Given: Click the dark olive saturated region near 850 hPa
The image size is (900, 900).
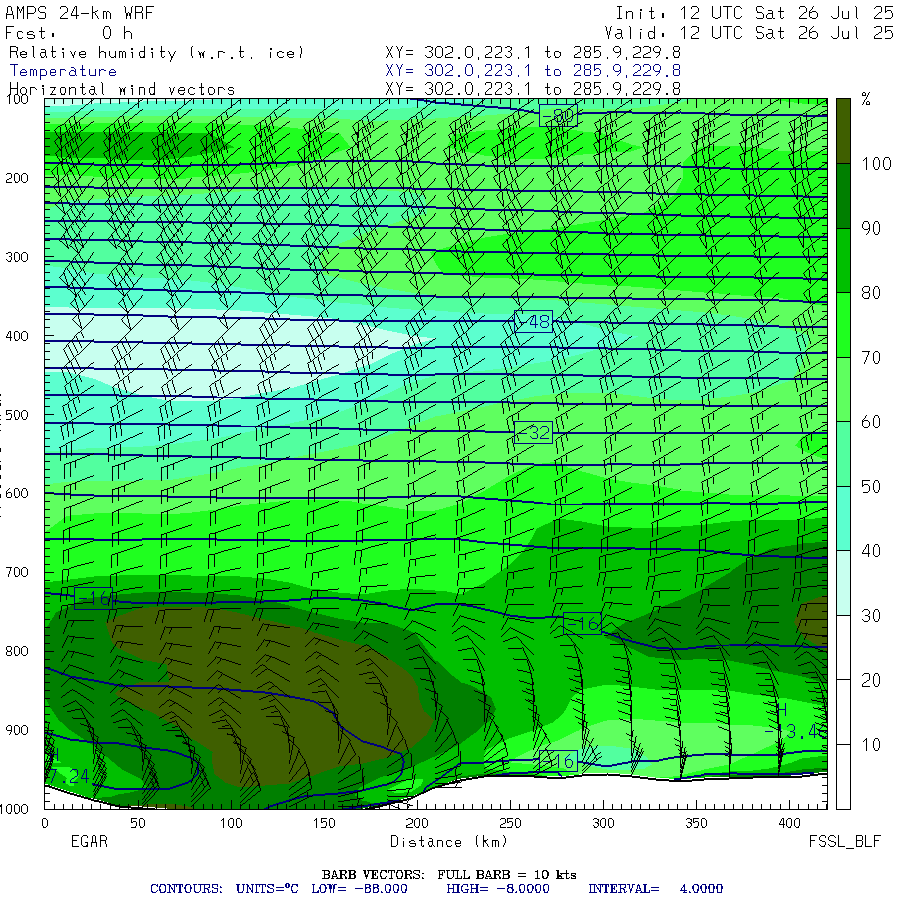Looking at the screenshot, I should (270, 695).
